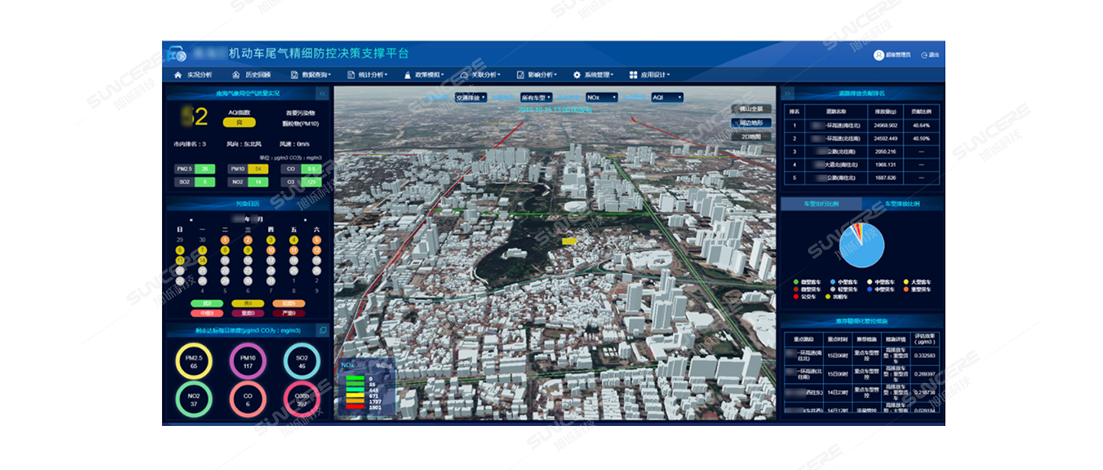
Task: Click the expand icon on daily concentration panel
Action: 322,330
